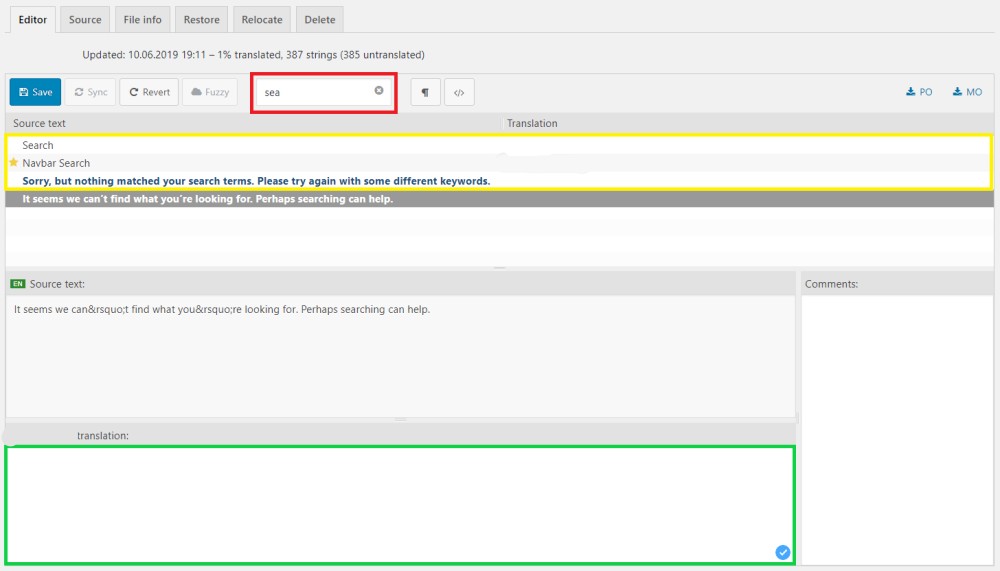Open the File info tab

143,19
